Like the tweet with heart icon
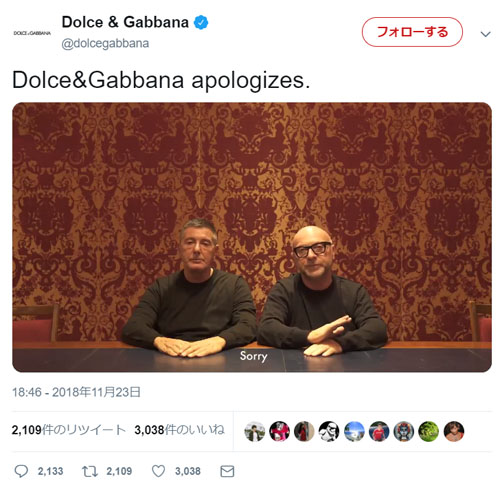500x481 pixels. tap(158, 471)
